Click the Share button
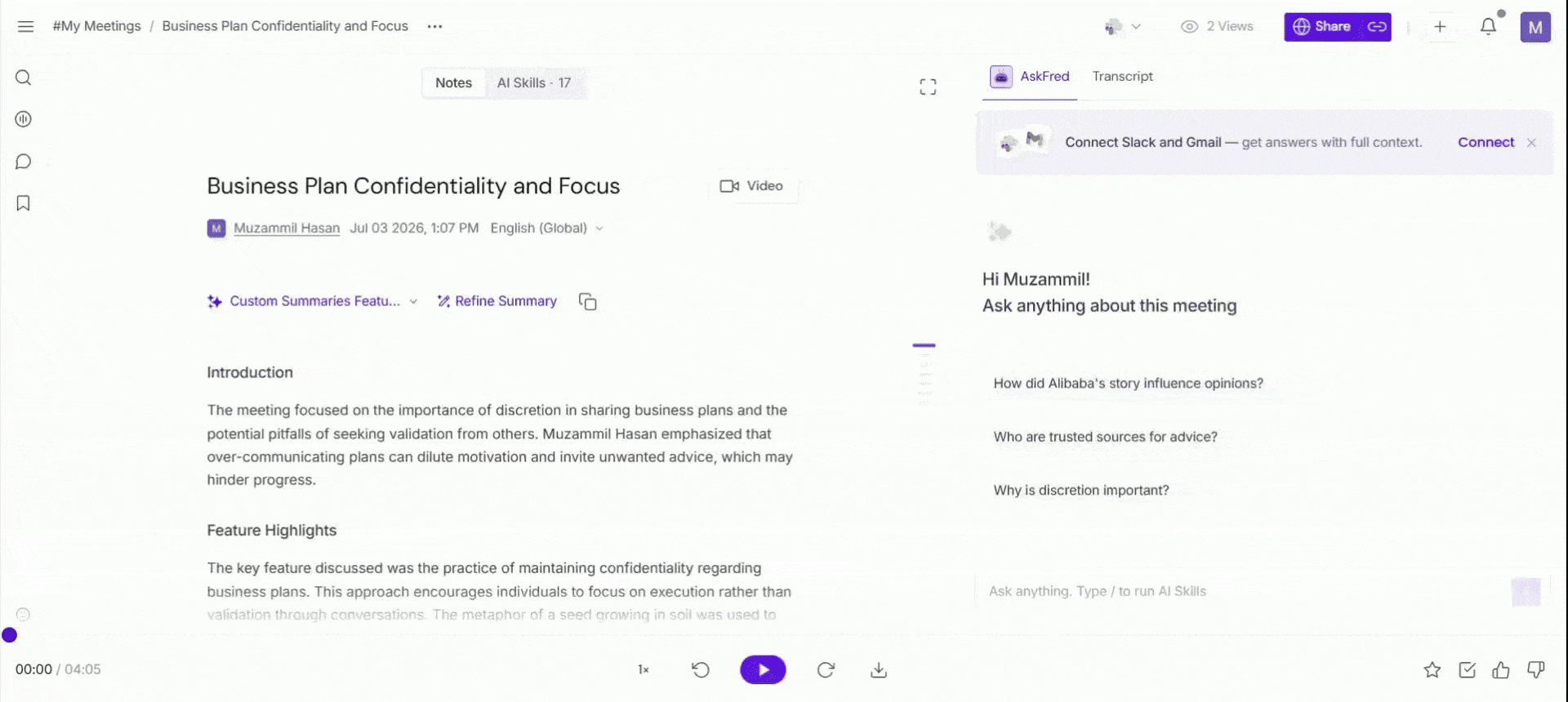 (x=1321, y=27)
